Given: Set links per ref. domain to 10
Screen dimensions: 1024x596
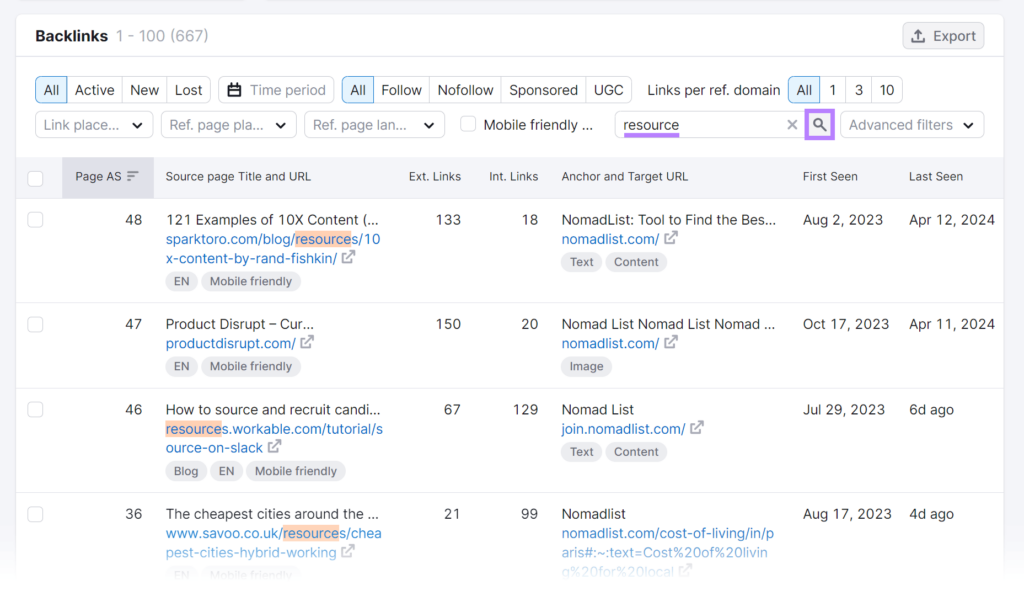Looking at the screenshot, I should (887, 90).
